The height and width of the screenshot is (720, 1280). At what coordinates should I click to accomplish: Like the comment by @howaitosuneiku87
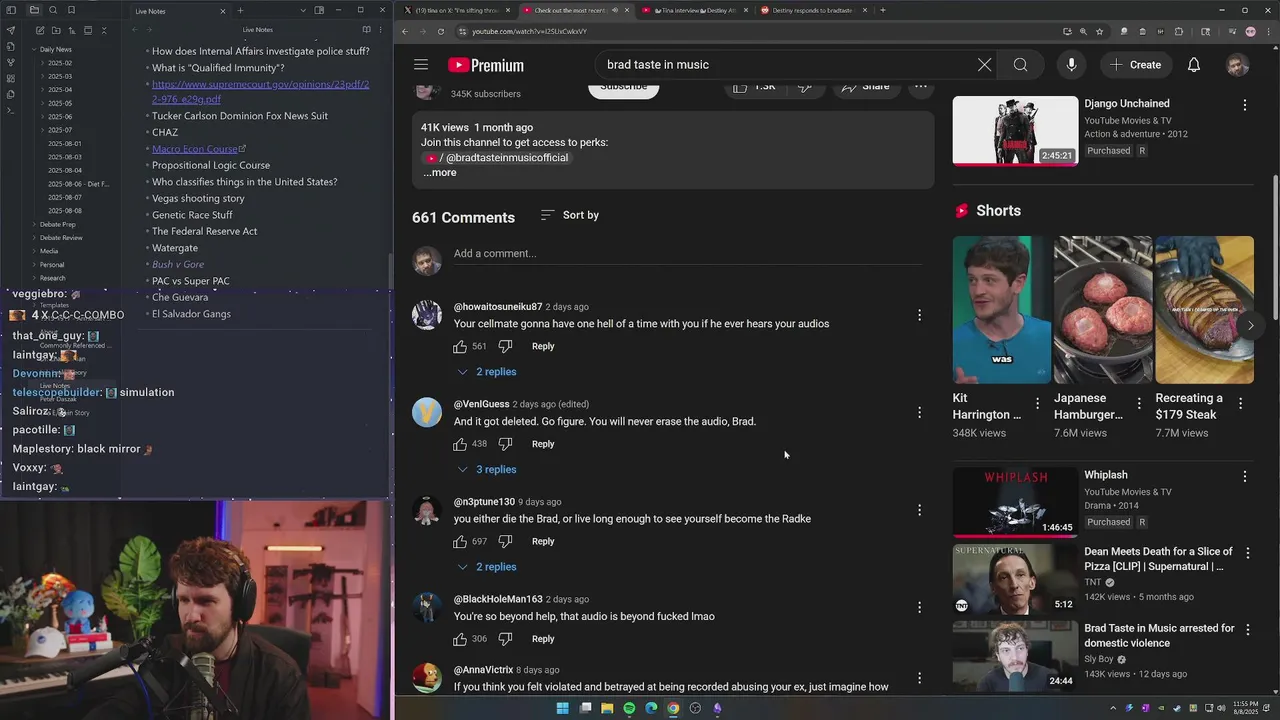pos(460,346)
